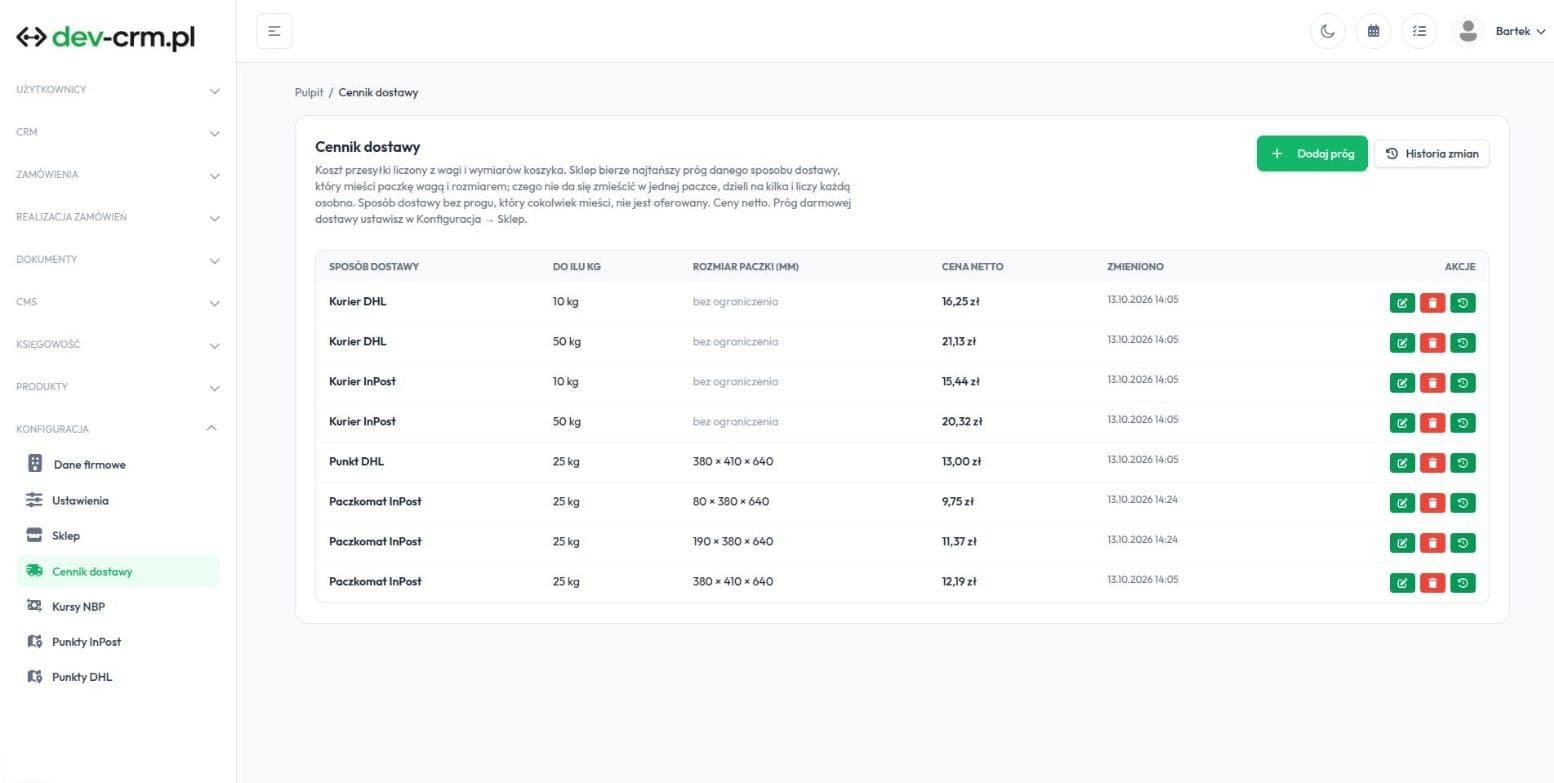Open the task checklist icon in header

pyautogui.click(x=1419, y=31)
